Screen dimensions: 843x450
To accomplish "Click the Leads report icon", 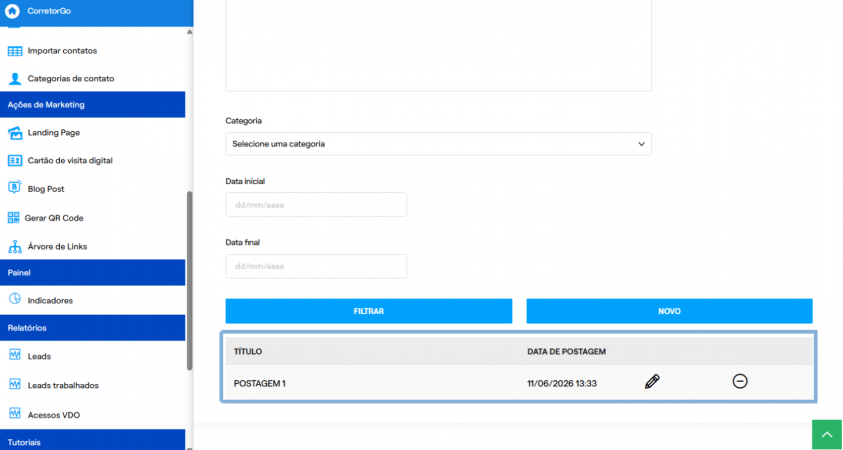I will [x=15, y=355].
